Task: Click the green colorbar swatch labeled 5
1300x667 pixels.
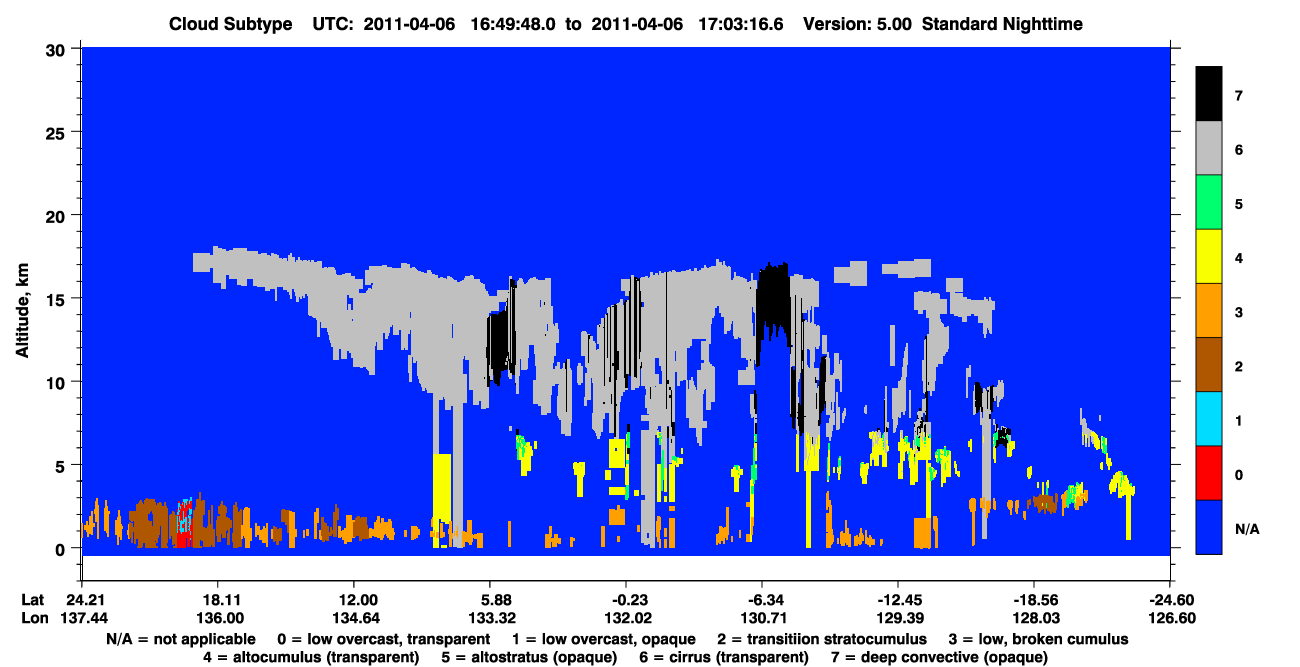Action: [1209, 203]
